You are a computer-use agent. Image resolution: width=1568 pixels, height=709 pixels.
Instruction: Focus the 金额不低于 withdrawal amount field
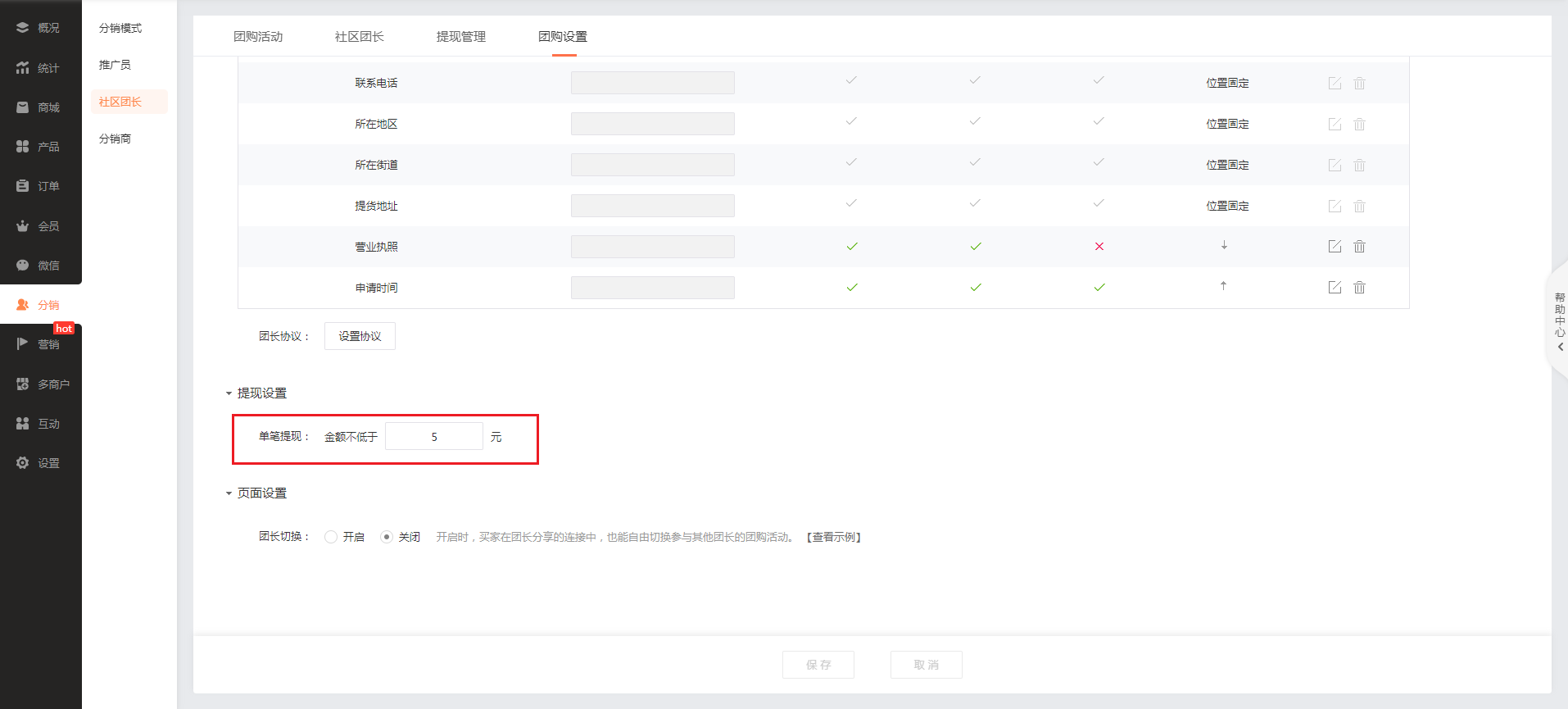[434, 437]
